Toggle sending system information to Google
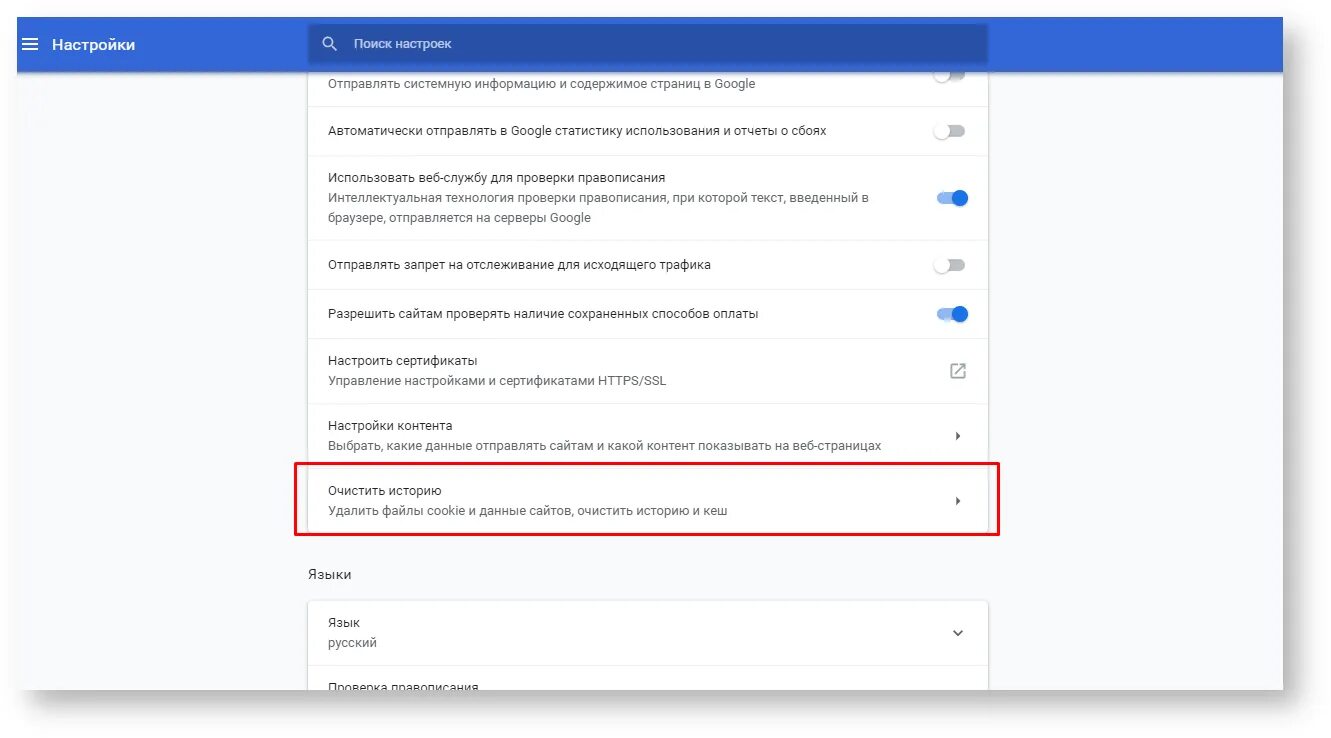The height and width of the screenshot is (738, 1331). point(949,76)
